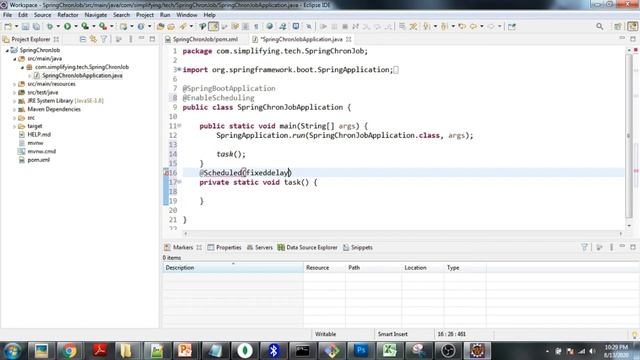Click the New file toolbar icon
640x360 pixels.
(x=8, y=27)
